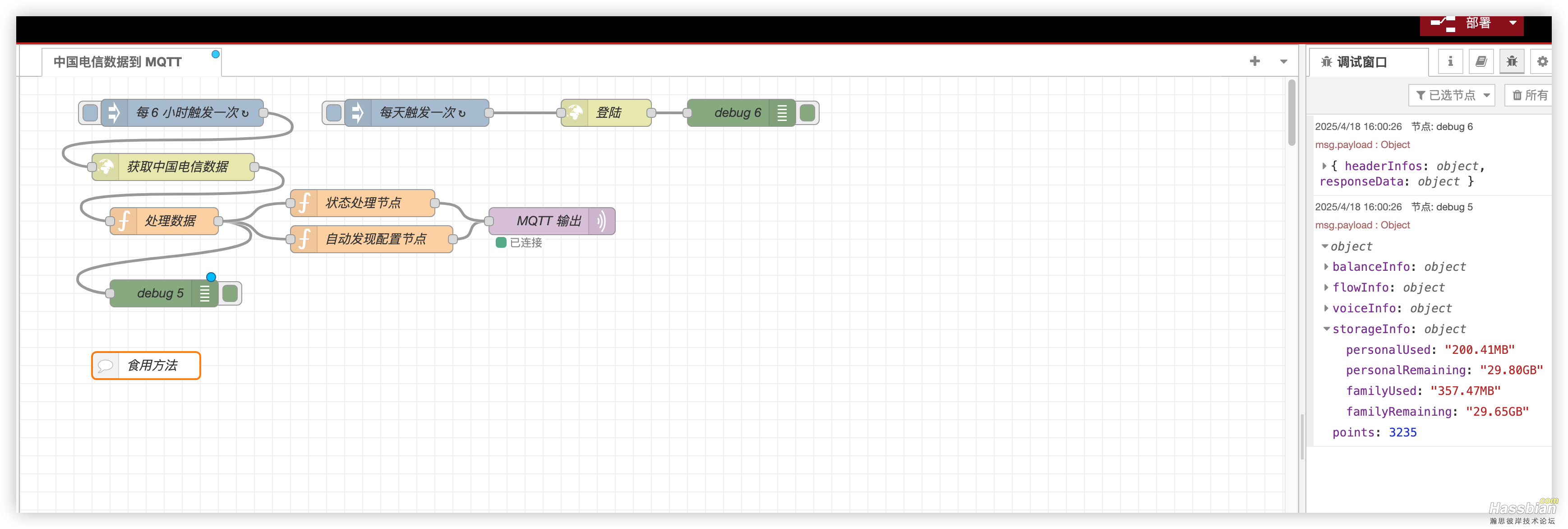Open the 已选节点 filter dropdown
The height and width of the screenshot is (529, 1568).
tap(1452, 95)
